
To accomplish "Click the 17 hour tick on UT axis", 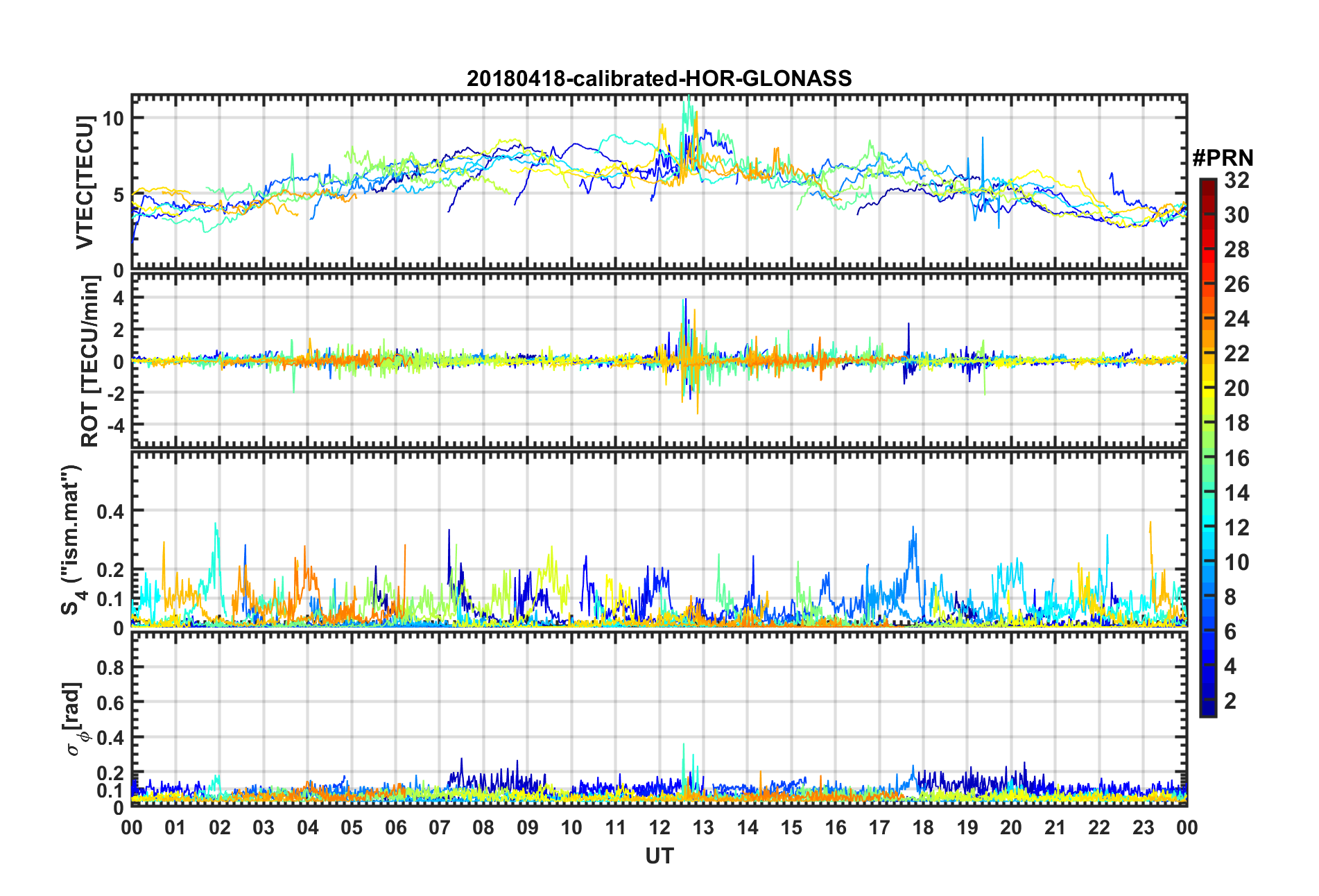I will (879, 828).
